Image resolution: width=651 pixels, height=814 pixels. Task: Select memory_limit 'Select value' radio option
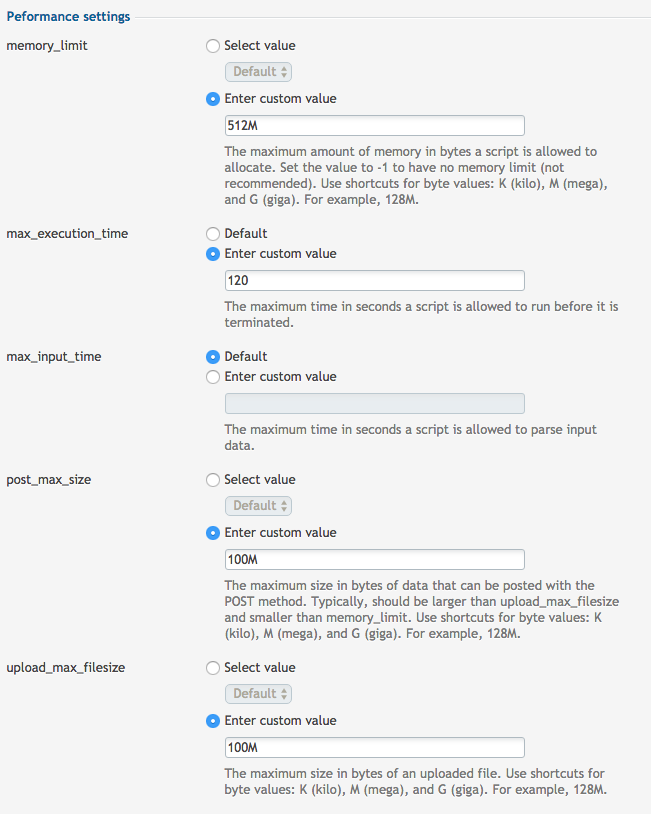coord(212,46)
